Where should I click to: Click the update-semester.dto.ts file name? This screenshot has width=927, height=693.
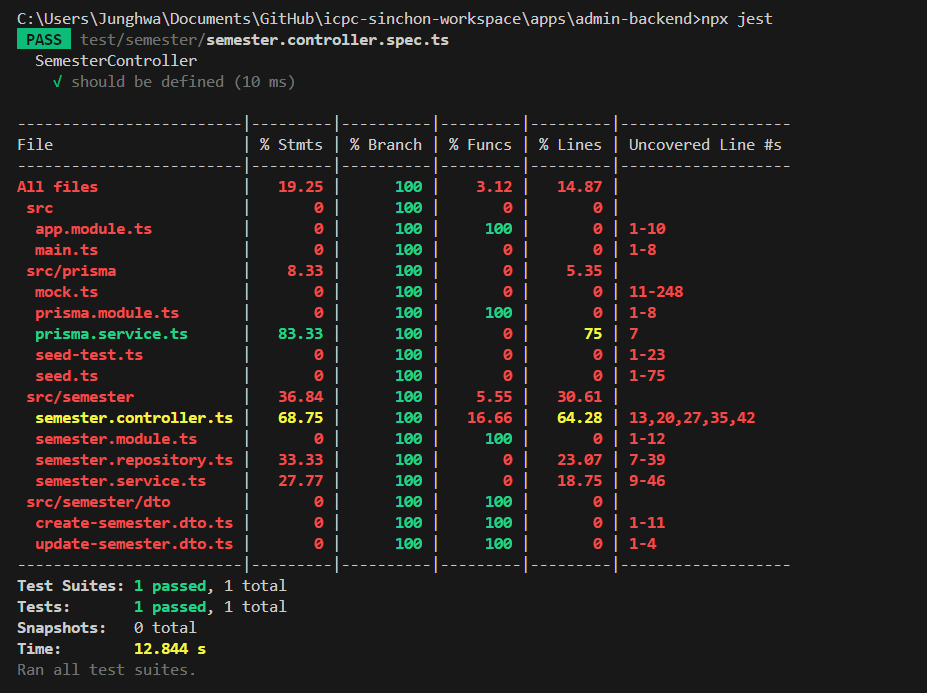point(134,544)
